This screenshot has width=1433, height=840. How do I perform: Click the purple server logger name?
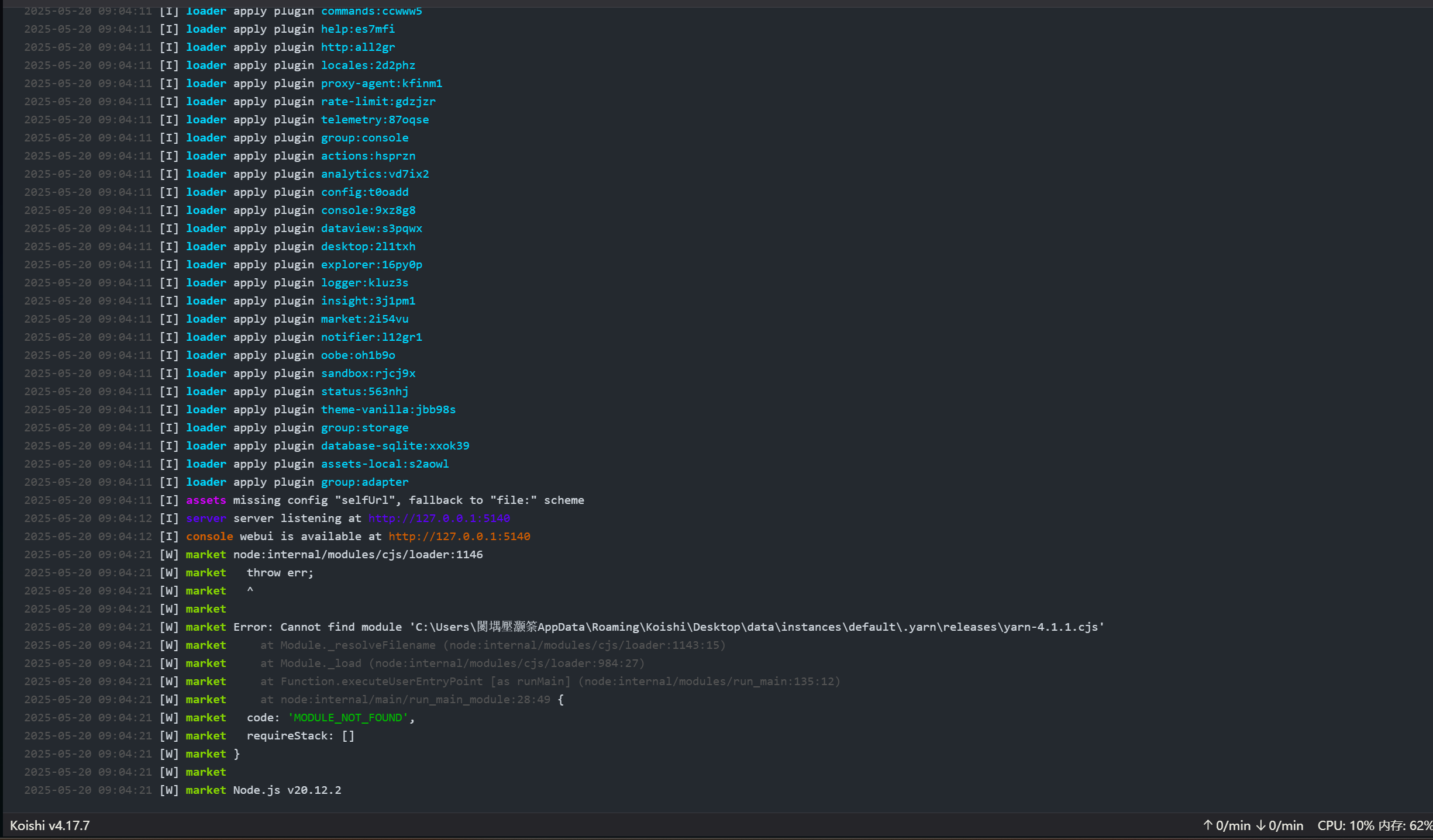(206, 518)
